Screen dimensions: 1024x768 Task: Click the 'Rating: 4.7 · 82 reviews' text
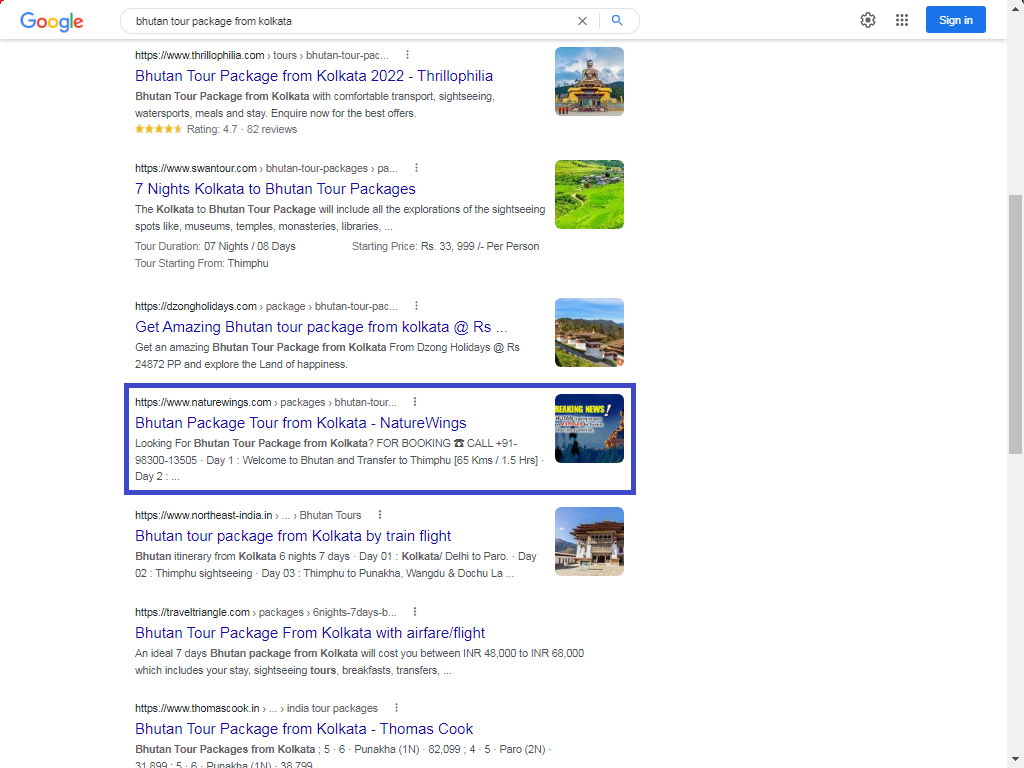tap(242, 129)
